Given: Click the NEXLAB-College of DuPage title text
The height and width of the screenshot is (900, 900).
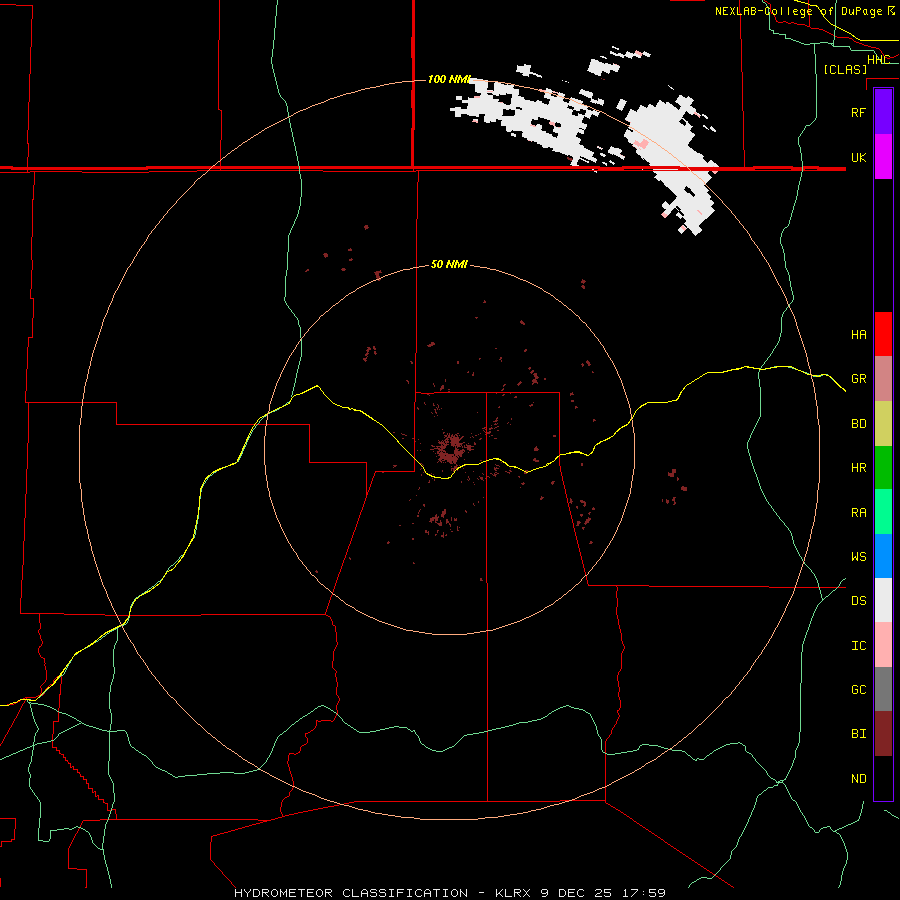Looking at the screenshot, I should click(798, 11).
